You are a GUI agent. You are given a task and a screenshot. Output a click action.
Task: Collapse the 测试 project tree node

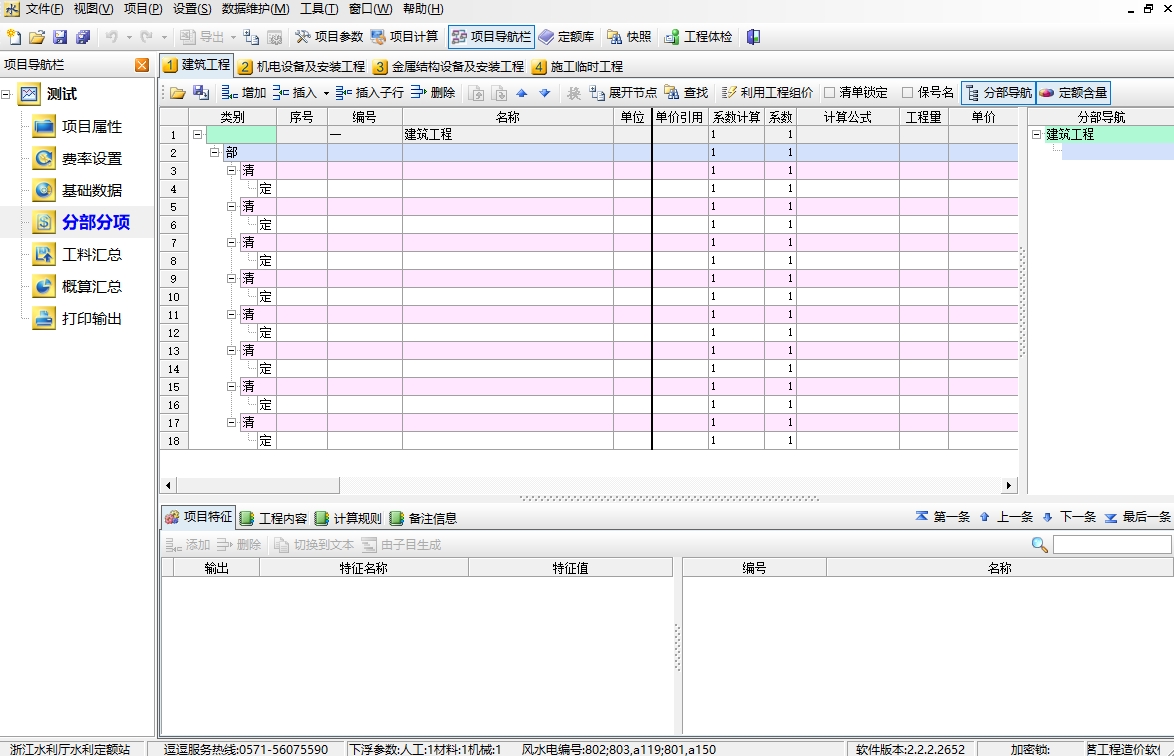pyautogui.click(x=6, y=94)
